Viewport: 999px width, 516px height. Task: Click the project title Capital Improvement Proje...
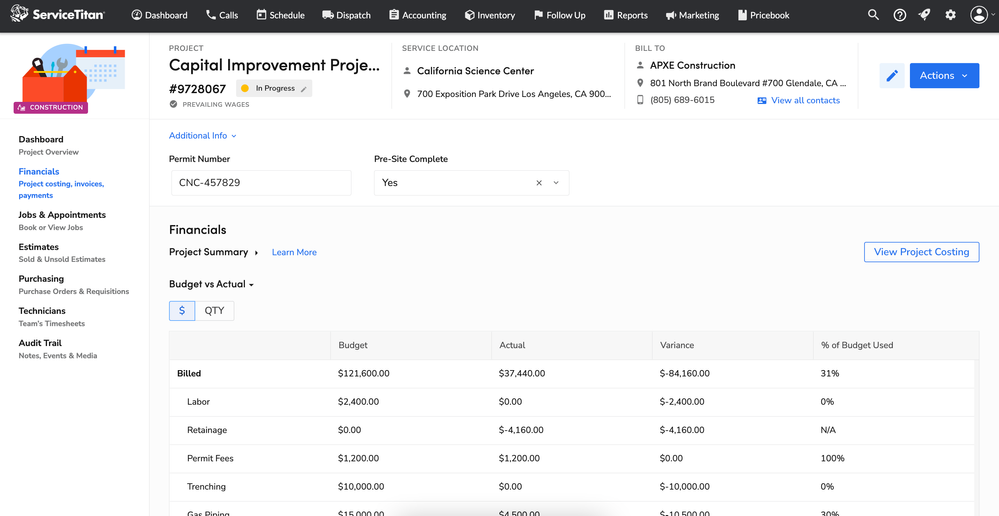274,65
